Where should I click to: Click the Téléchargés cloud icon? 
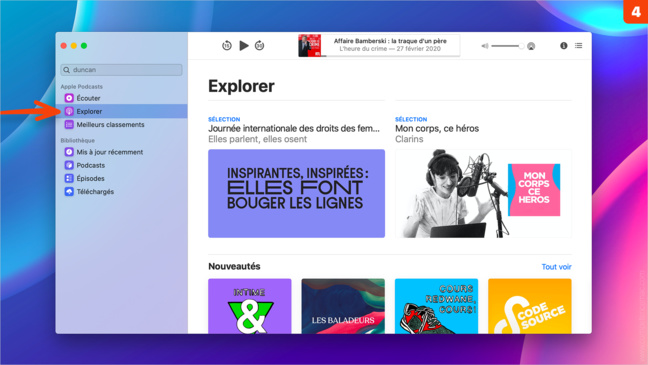point(69,191)
